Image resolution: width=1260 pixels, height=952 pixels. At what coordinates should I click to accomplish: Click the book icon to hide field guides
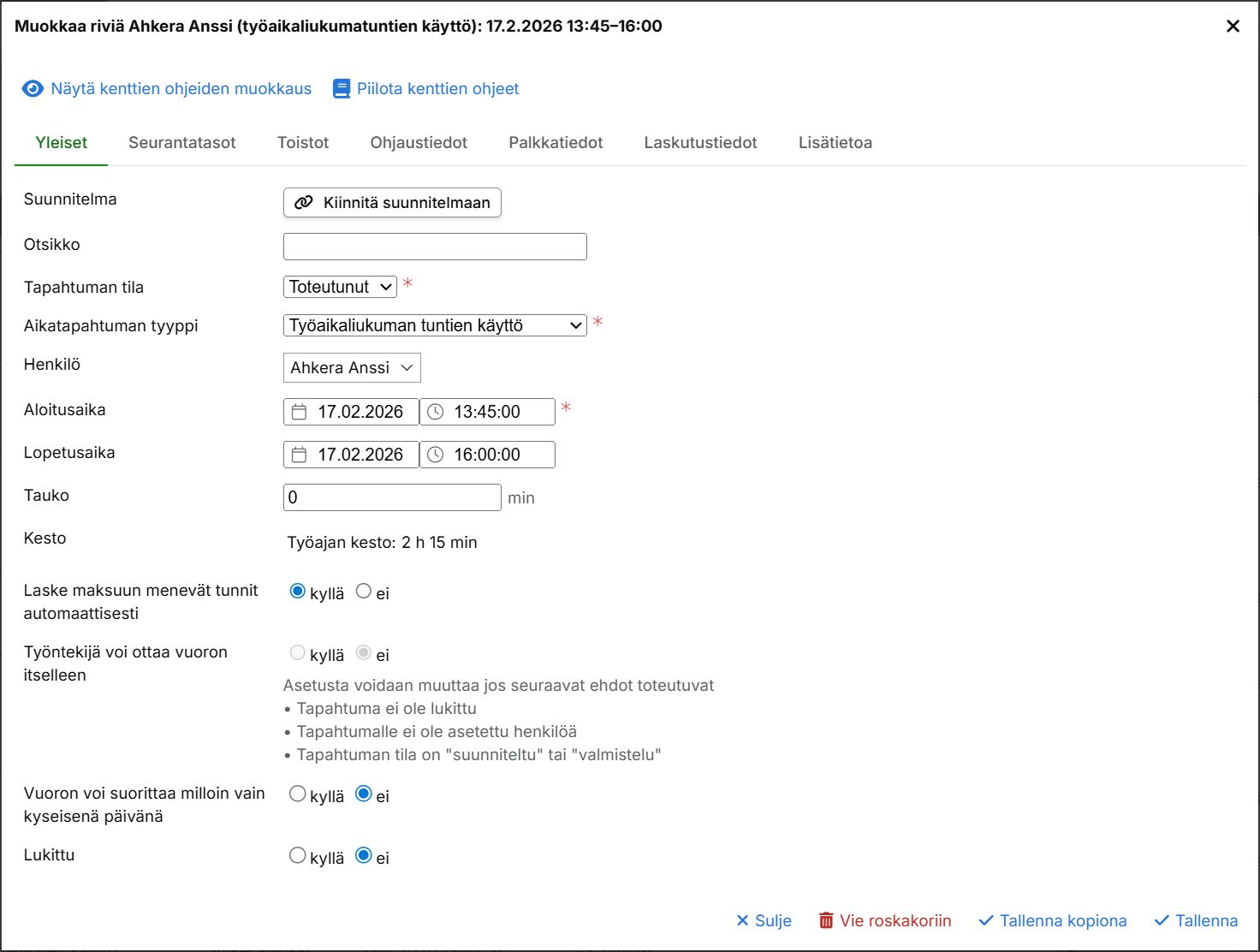click(x=342, y=89)
